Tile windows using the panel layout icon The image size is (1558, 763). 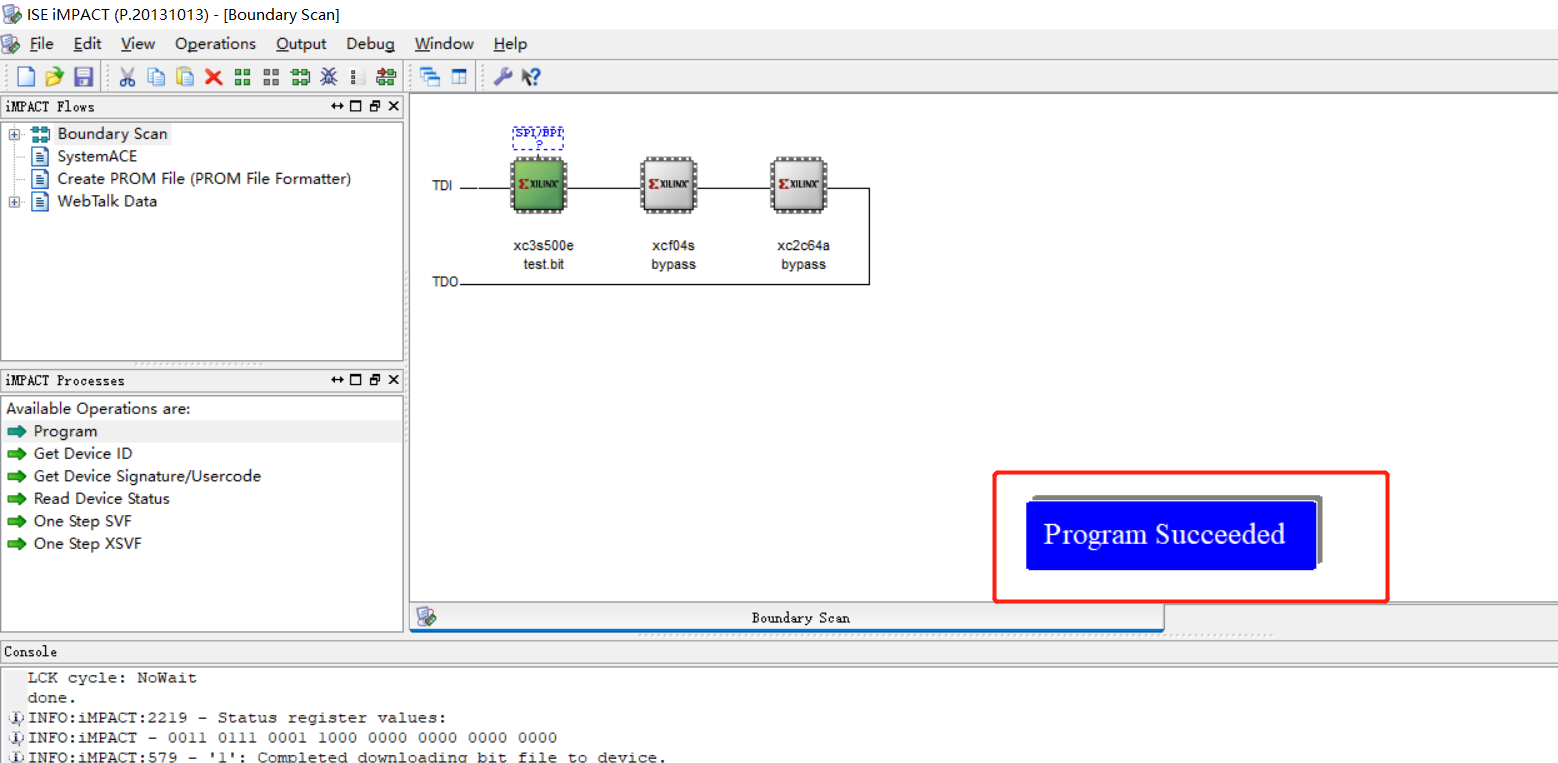[459, 77]
